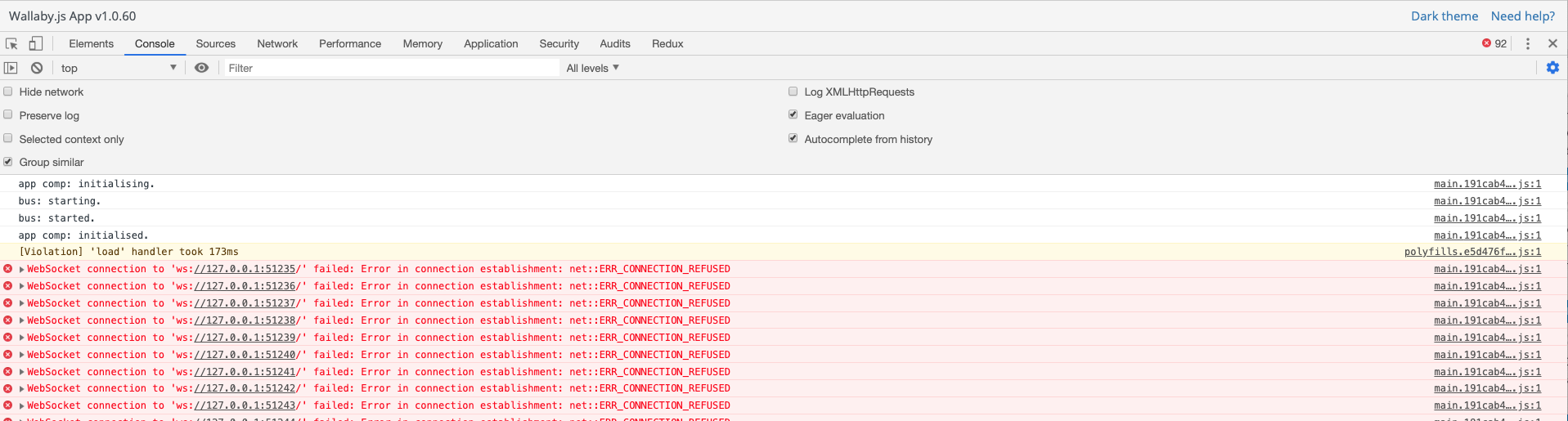Close the DevTools panel
This screenshot has width=1568, height=421.
pos(1552,43)
